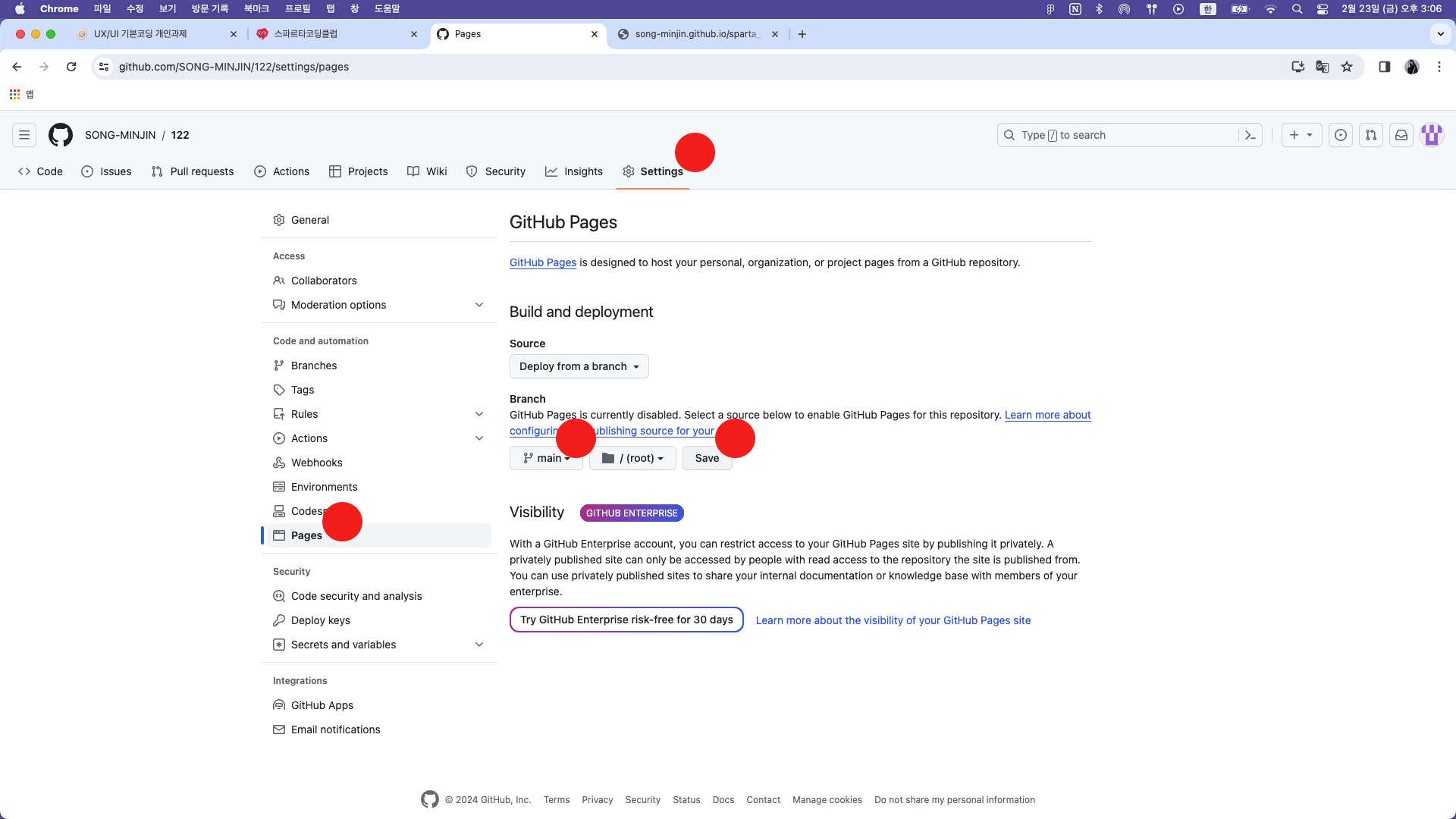
Task: Click the install app icon in address bar
Action: [x=1298, y=67]
